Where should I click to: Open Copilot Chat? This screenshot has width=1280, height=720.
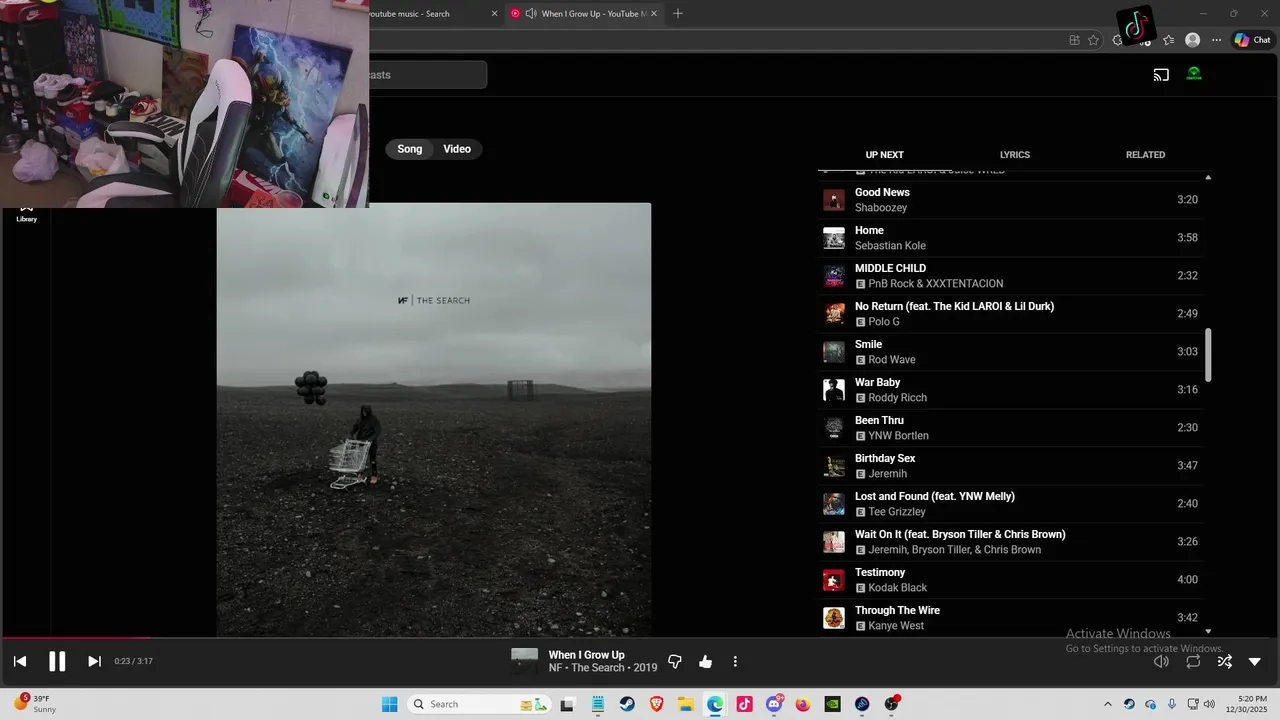tap(1252, 40)
